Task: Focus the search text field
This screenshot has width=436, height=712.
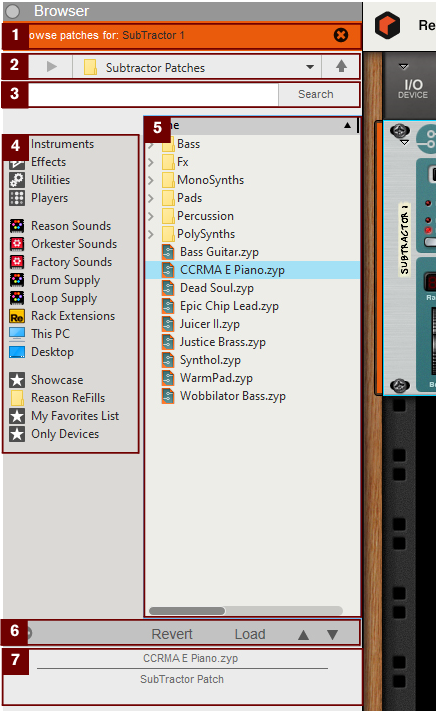Action: click(x=154, y=94)
